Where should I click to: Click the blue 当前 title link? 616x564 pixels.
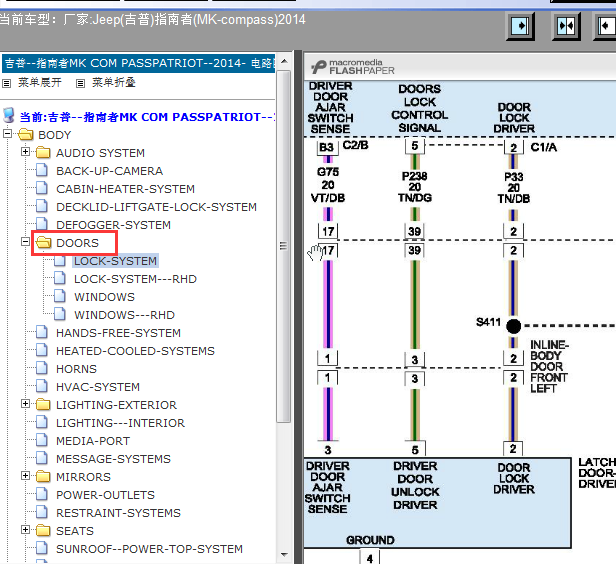coord(147,117)
